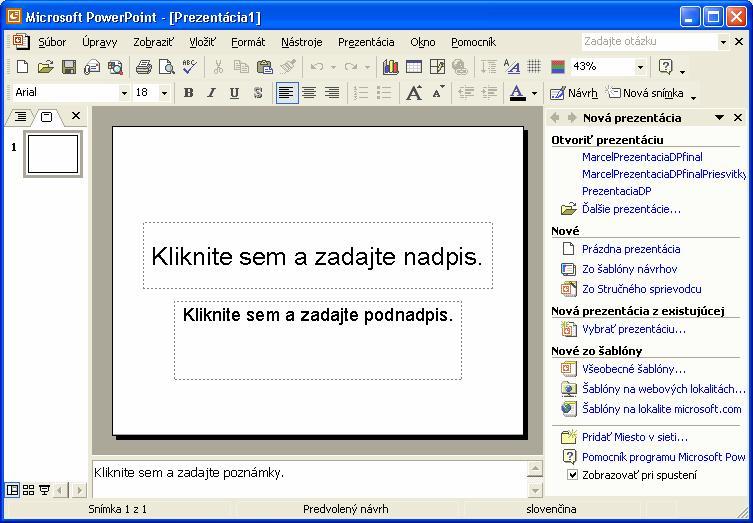Click the Format Painter brush icon

(288, 67)
